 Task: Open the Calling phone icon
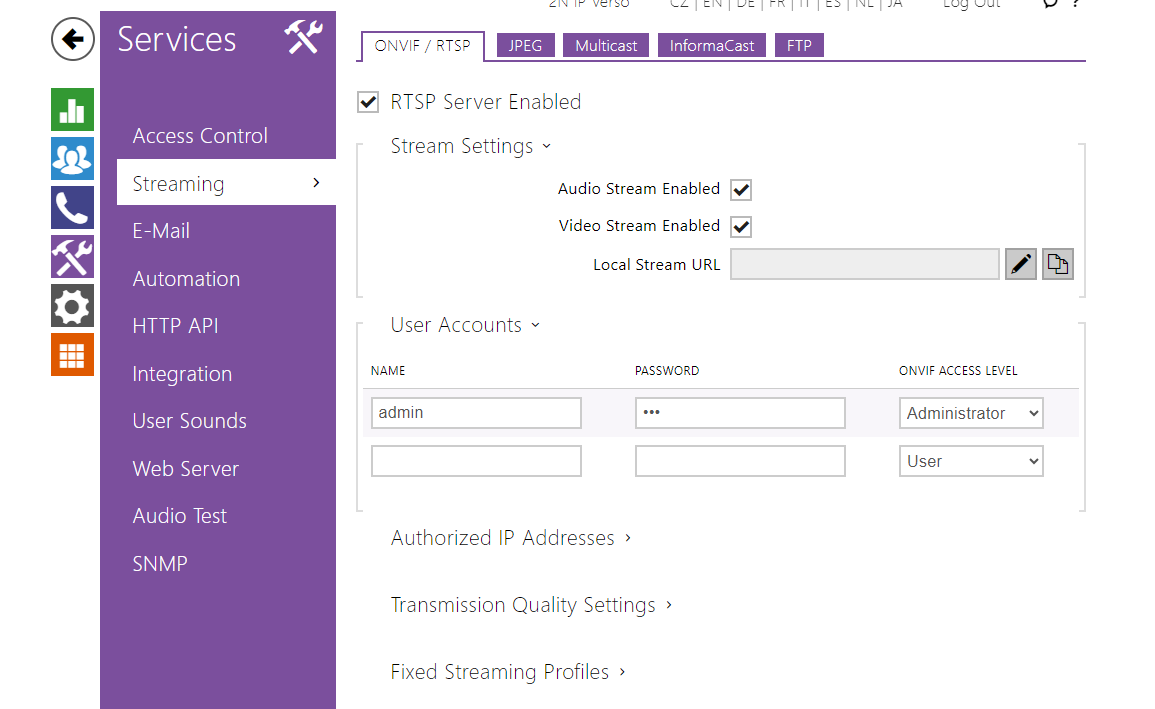[x=72, y=207]
